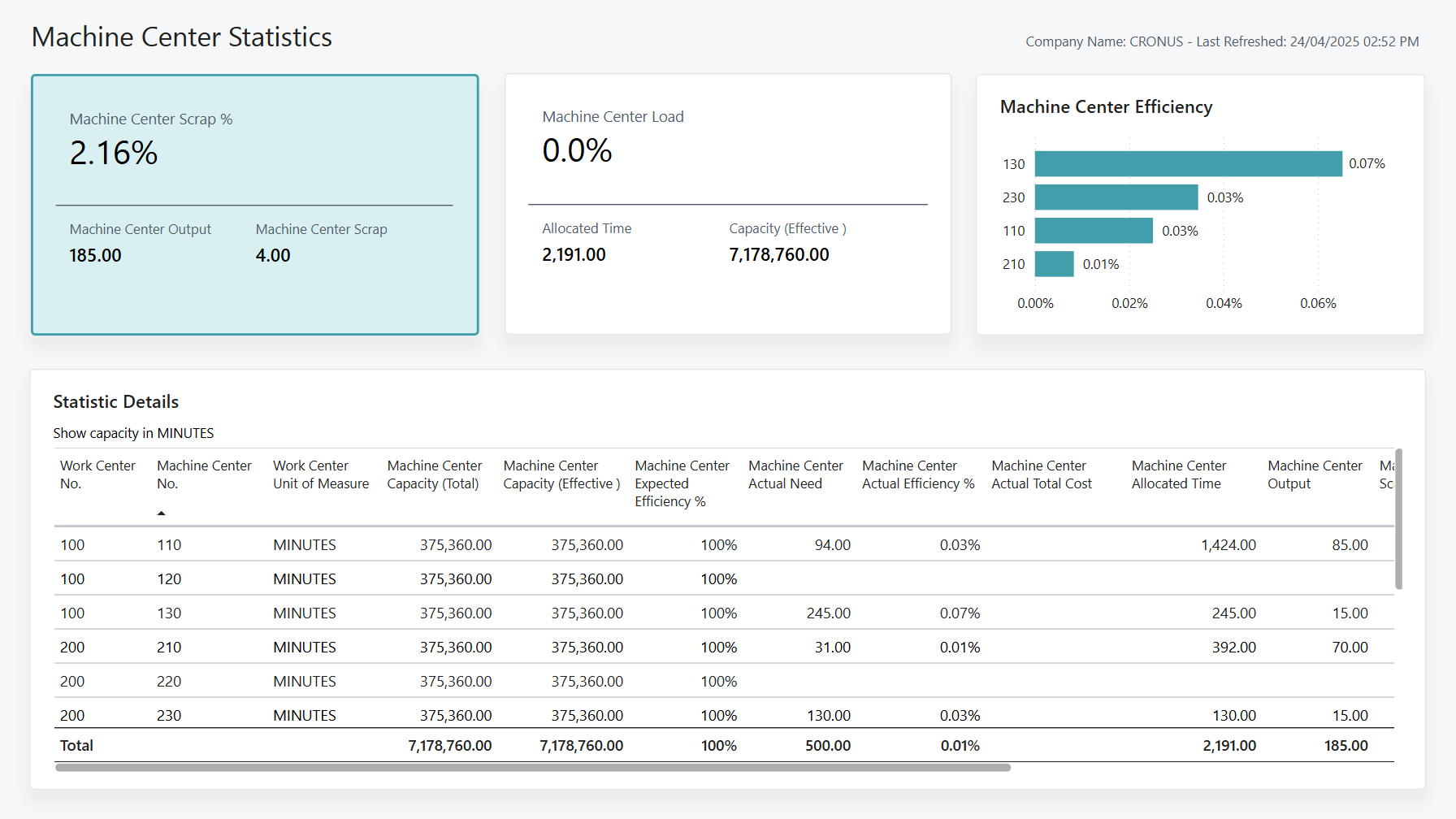Sort by the Work Center No. column header

pyautogui.click(x=97, y=474)
